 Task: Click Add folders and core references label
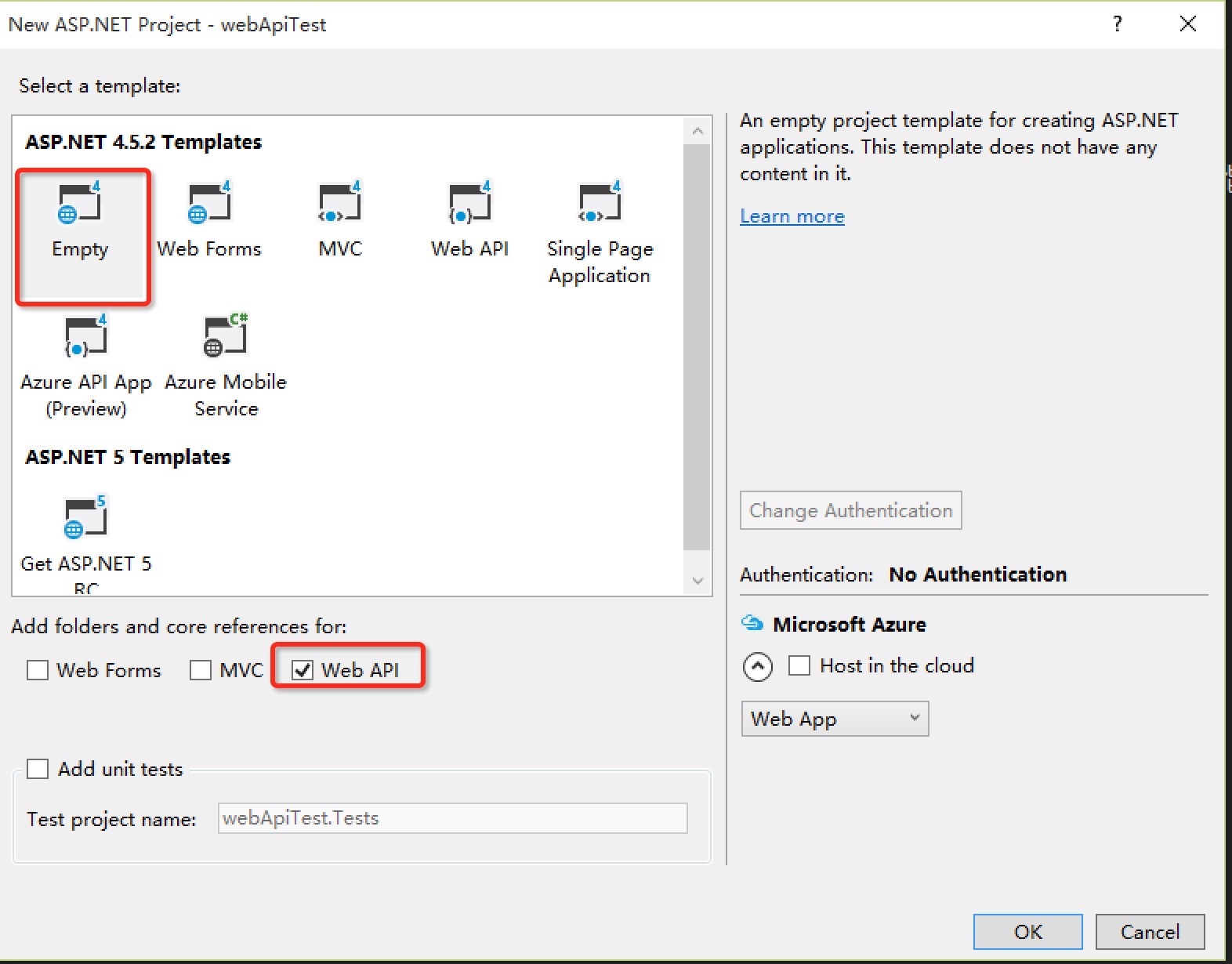[x=179, y=626]
